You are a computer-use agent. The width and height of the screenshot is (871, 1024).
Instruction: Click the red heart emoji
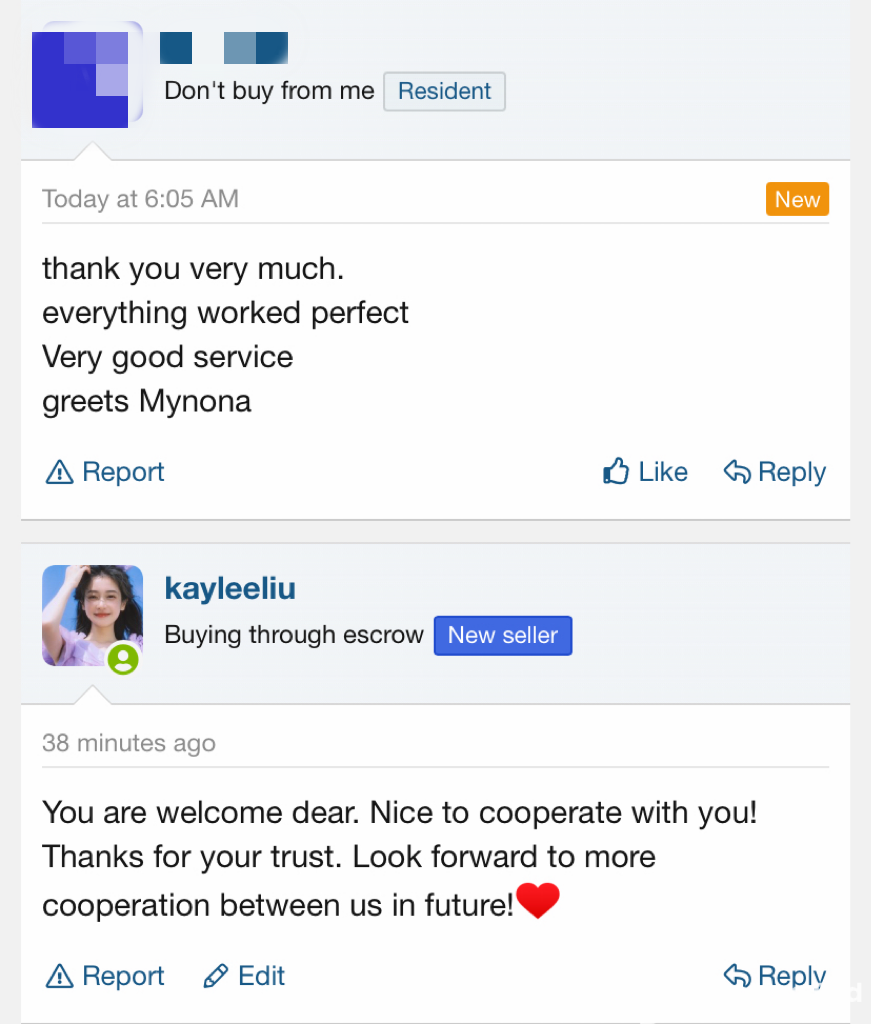pos(538,902)
